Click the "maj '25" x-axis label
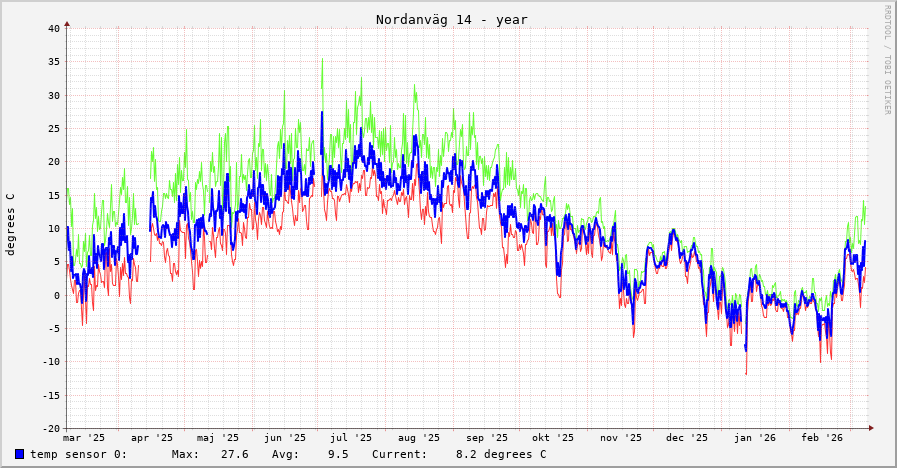This screenshot has width=897, height=468. pyautogui.click(x=218, y=438)
